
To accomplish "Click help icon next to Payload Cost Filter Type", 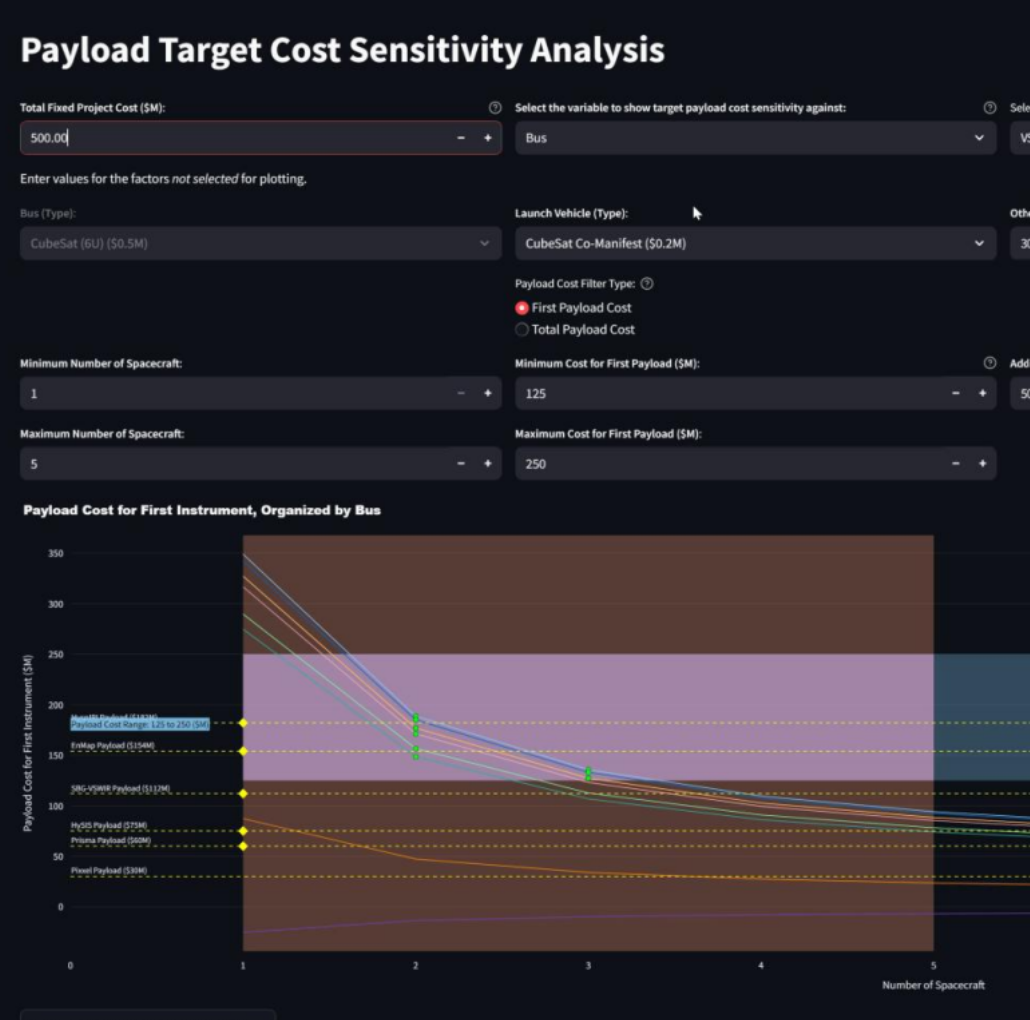I will click(647, 284).
